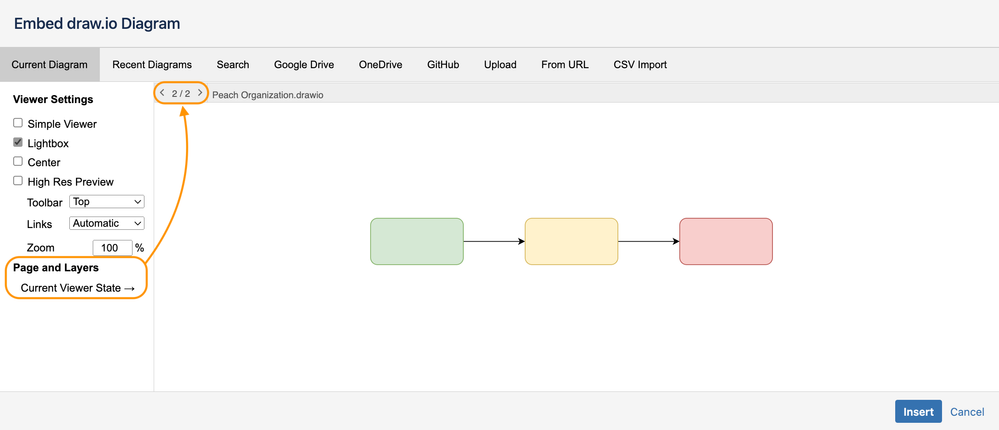This screenshot has height=430, width=999.
Task: Open the Search tab
Action: [233, 64]
